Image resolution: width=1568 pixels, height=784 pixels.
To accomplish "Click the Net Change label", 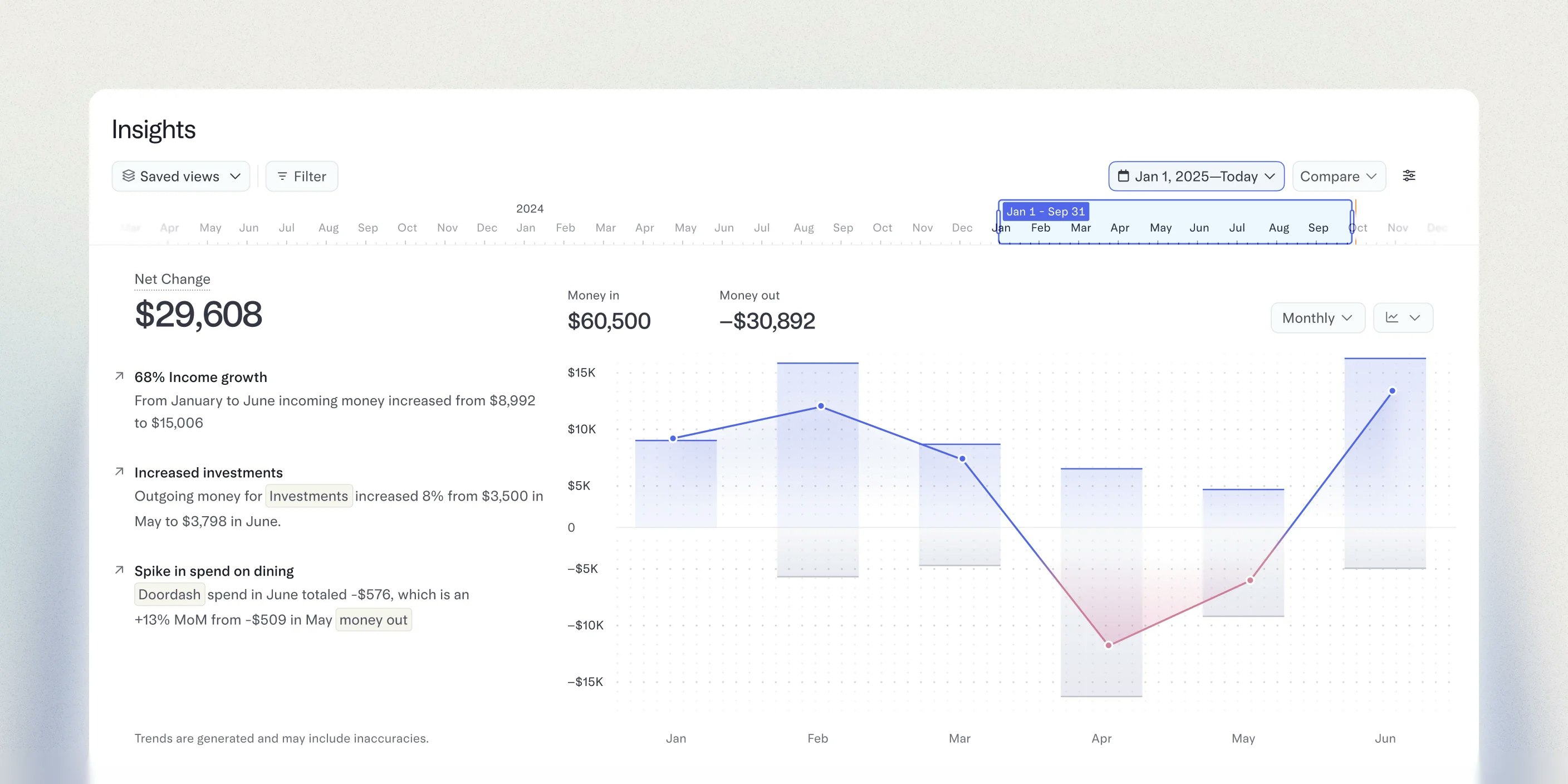I will (172, 279).
